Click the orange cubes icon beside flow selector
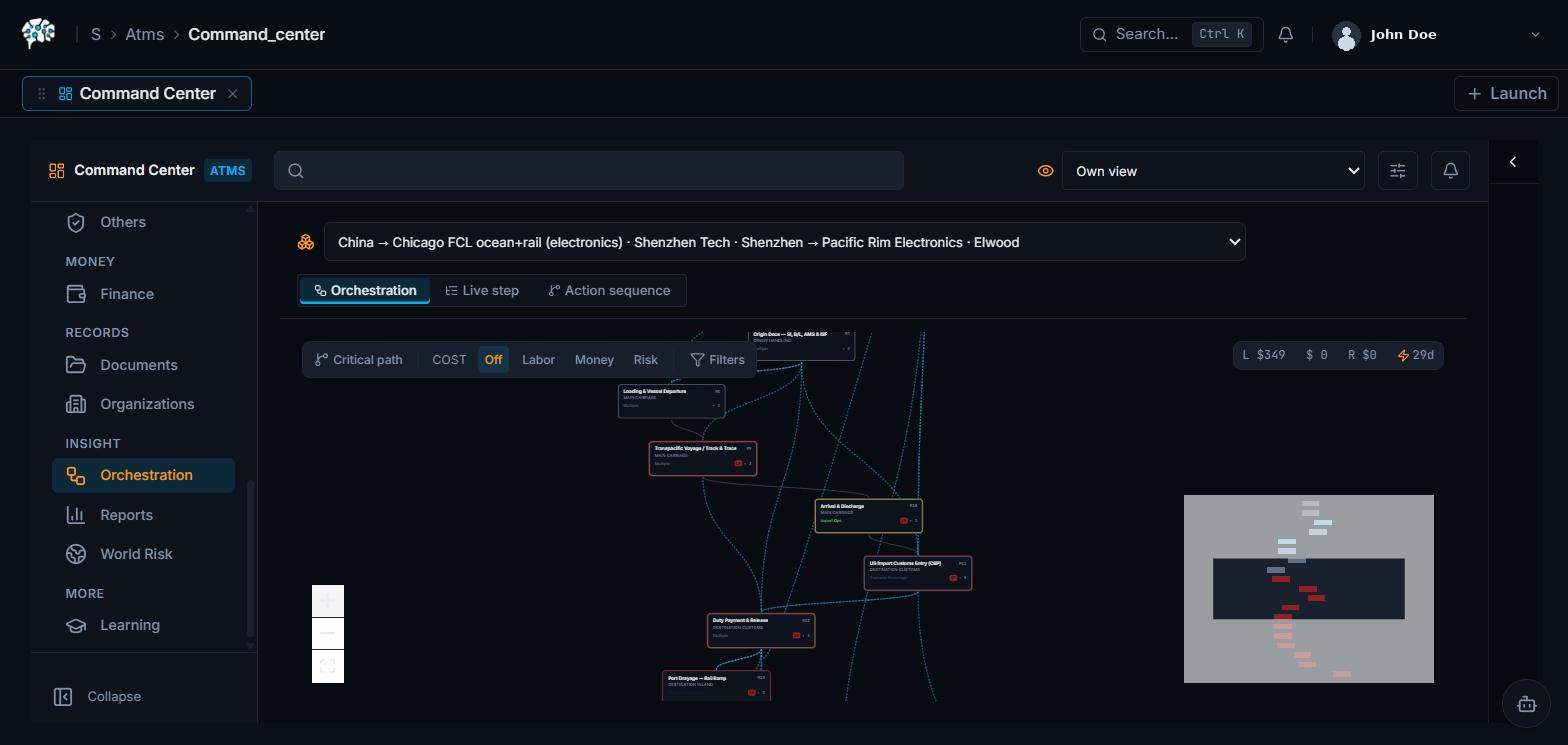 pos(306,242)
